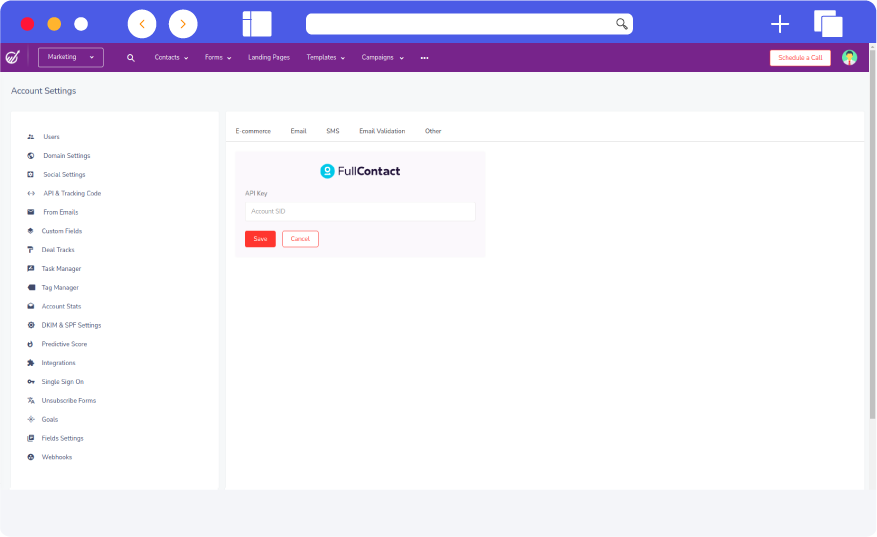The width and height of the screenshot is (877, 537).
Task: Click the API & Tracking Code icon
Action: coord(31,193)
